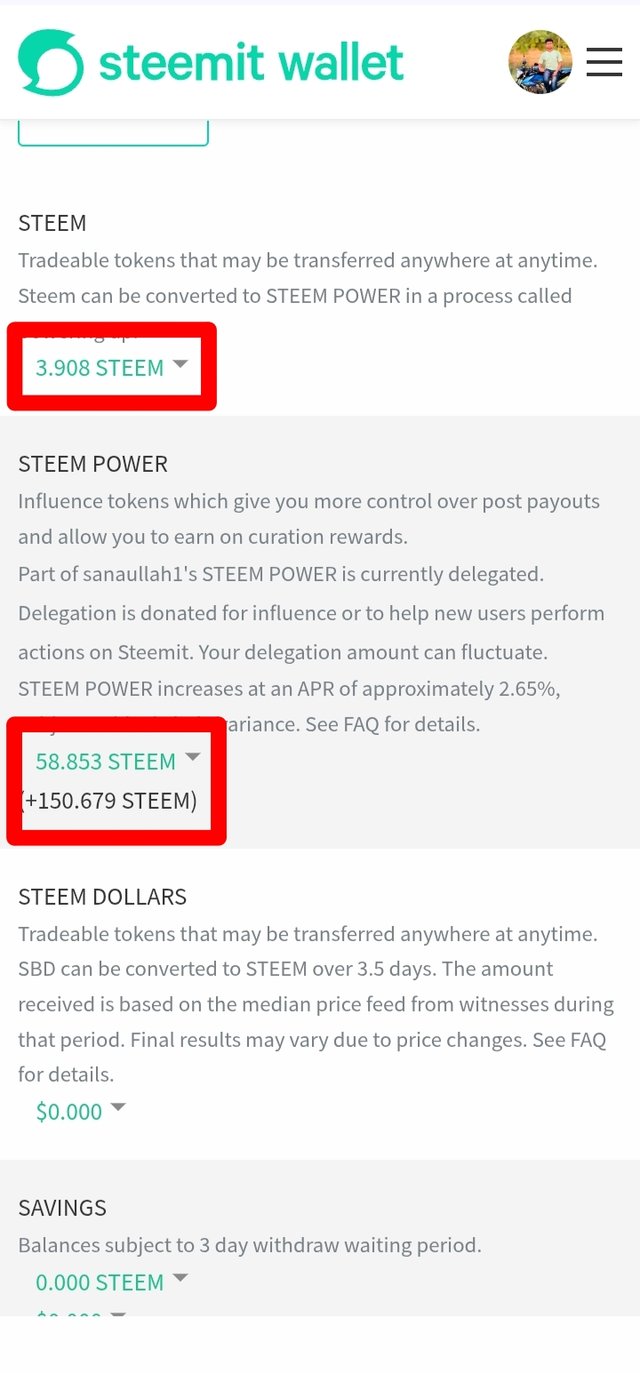Screen dimensions: 640x1373
Task: Click the +150.679 STEEM delegated amount
Action: pos(109,801)
